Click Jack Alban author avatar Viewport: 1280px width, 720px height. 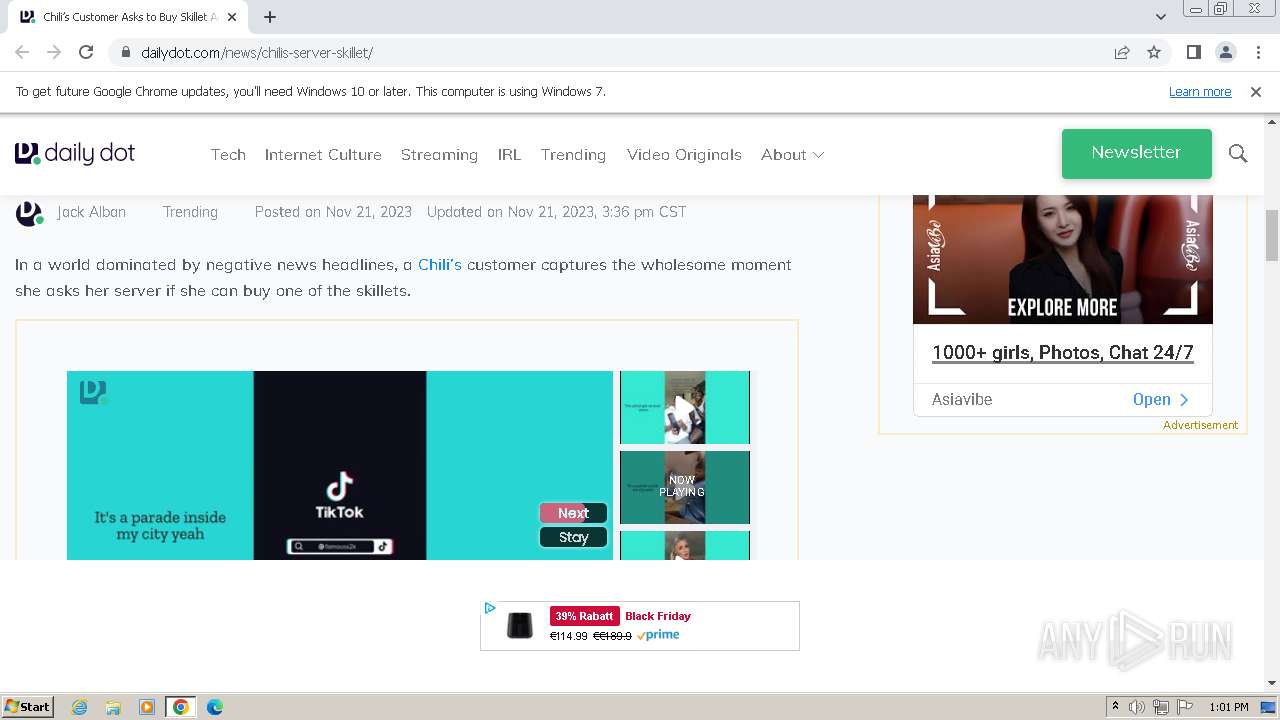pos(29,213)
